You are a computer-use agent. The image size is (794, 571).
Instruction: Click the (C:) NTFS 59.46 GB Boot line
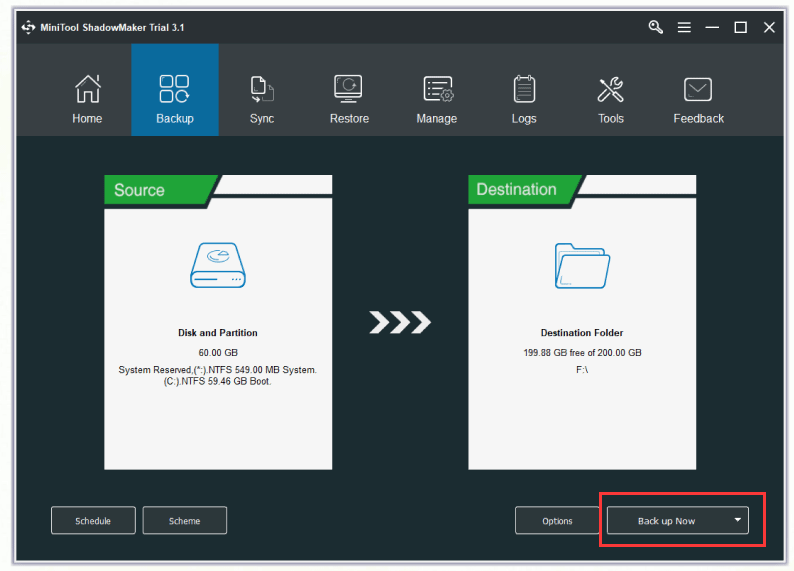click(x=218, y=381)
